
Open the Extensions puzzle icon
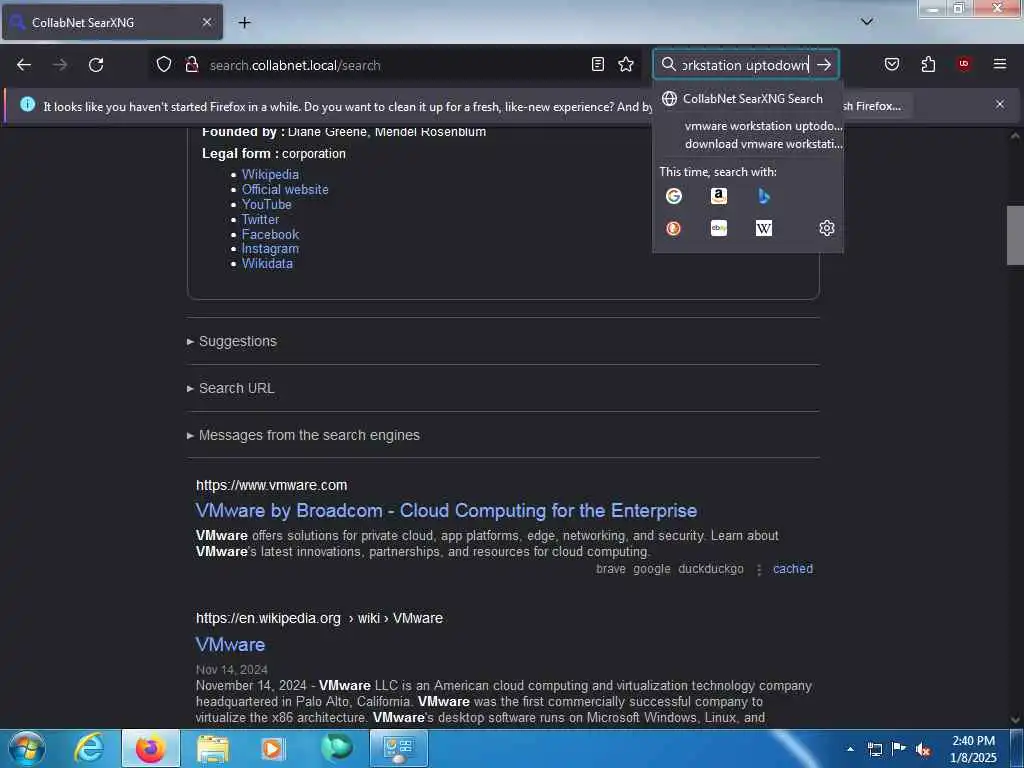(928, 64)
